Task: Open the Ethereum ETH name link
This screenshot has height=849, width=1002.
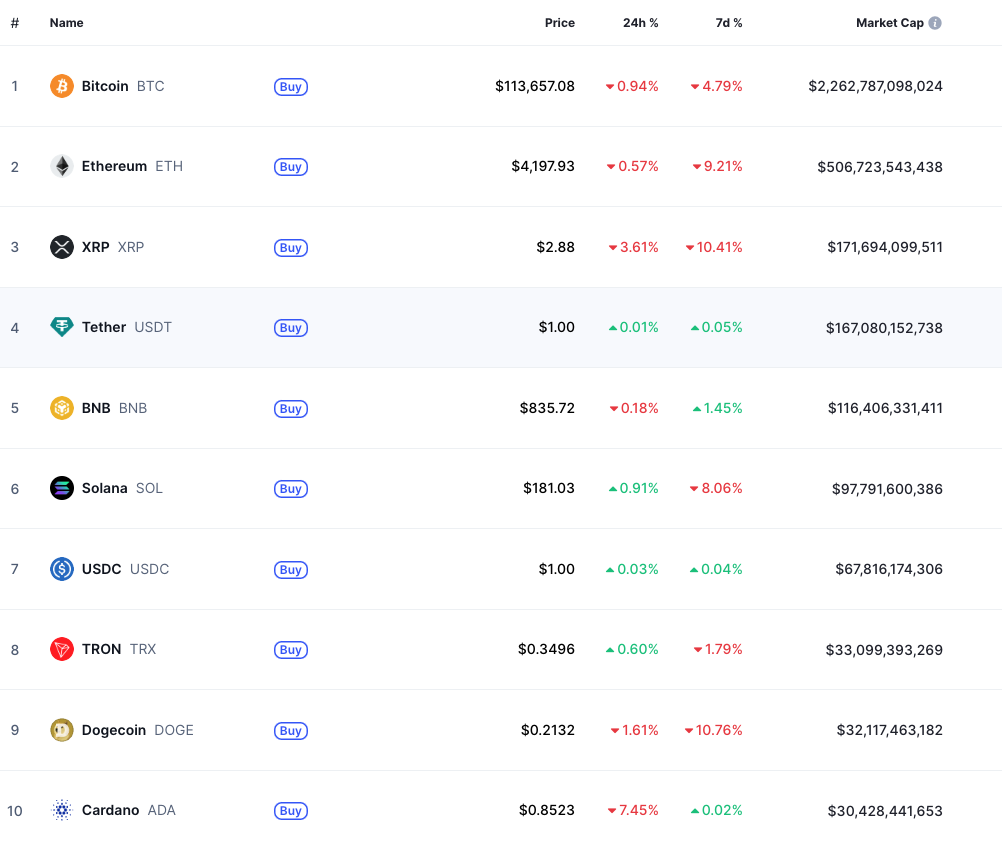Action: (x=132, y=167)
